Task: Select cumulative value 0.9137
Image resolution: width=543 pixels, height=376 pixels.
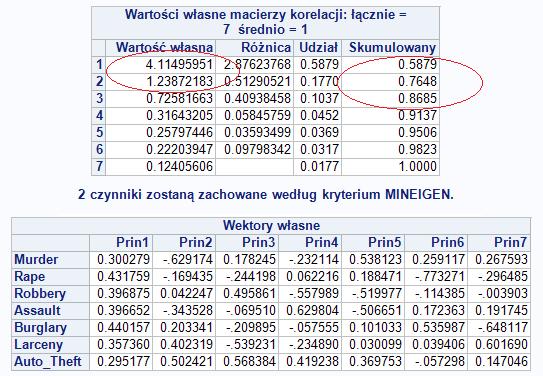Action: pos(417,115)
